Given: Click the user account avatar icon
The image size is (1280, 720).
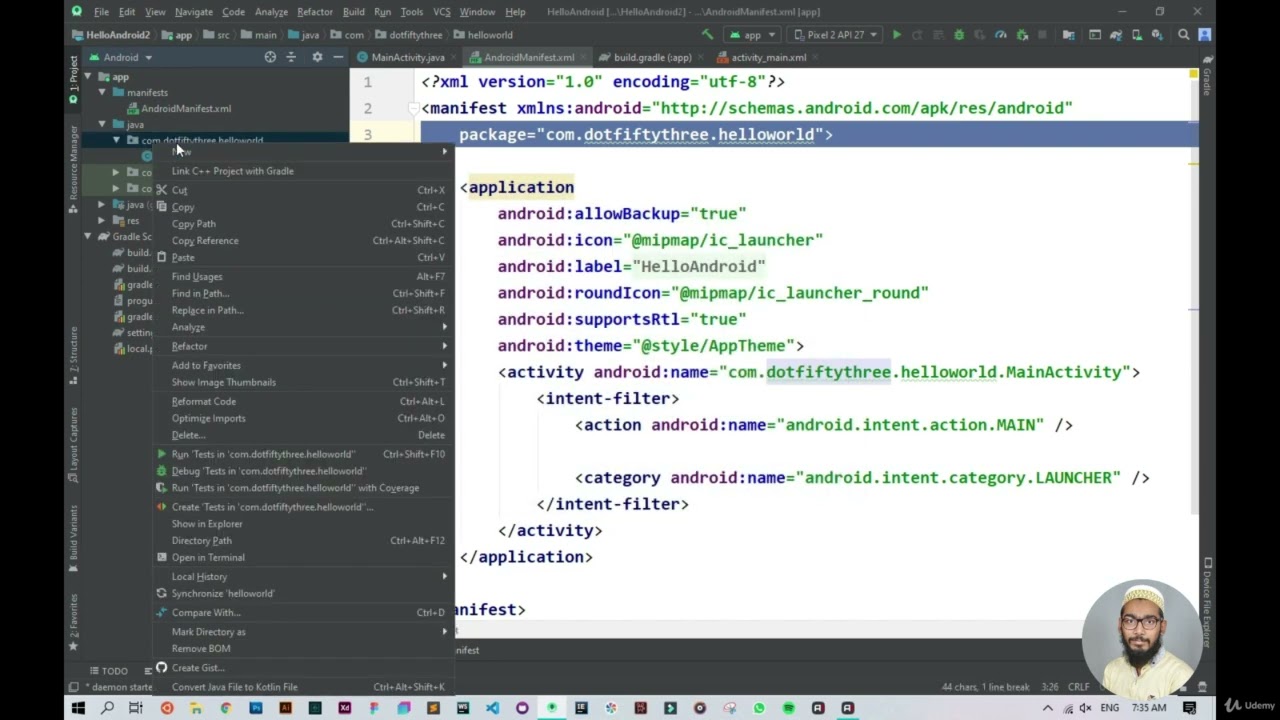Looking at the screenshot, I should click(x=1205, y=35).
